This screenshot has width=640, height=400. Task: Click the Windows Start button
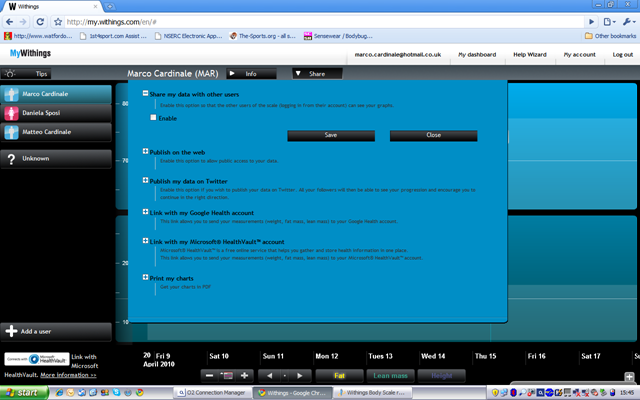(x=23, y=393)
